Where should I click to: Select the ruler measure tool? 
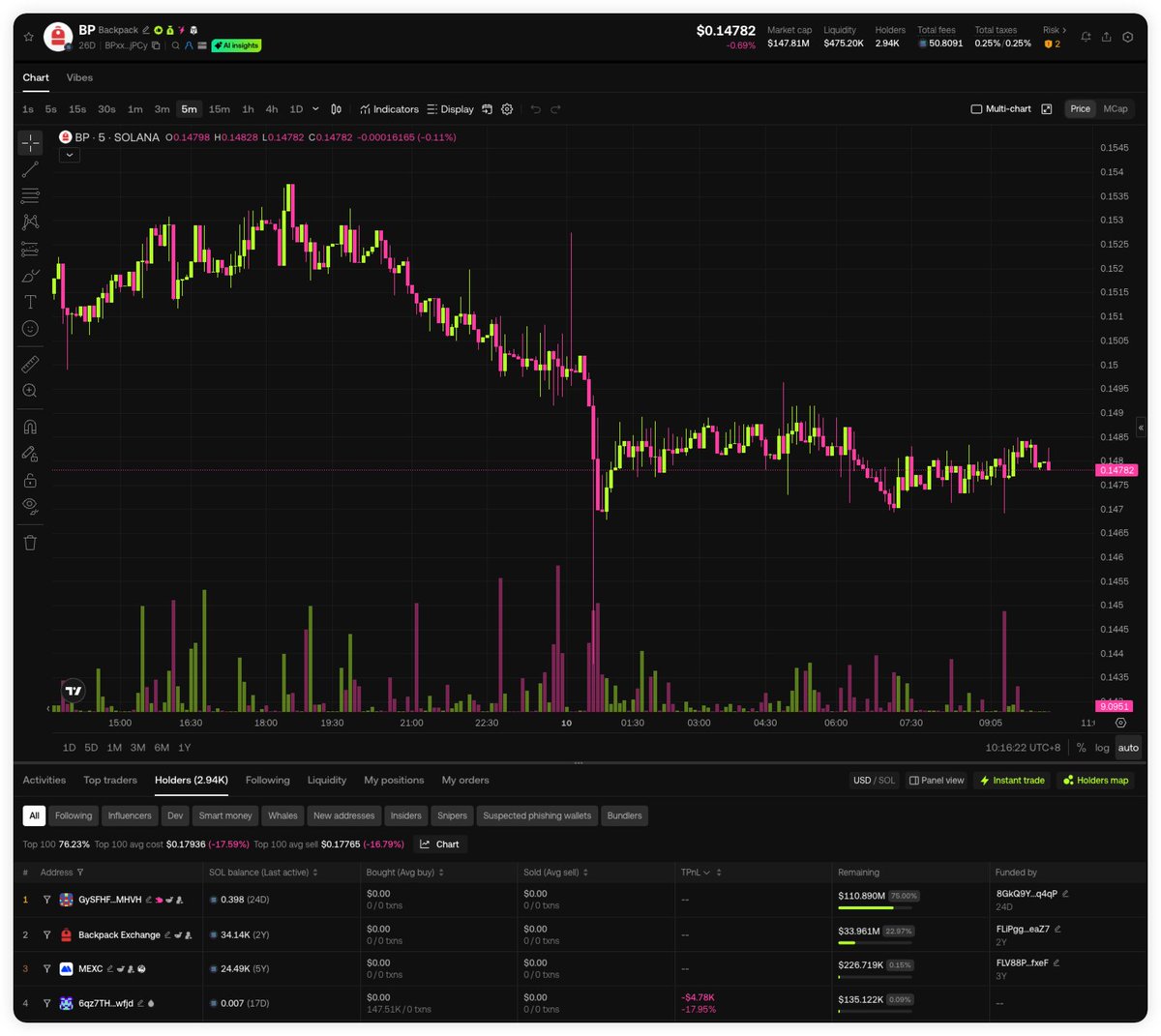pyautogui.click(x=31, y=364)
